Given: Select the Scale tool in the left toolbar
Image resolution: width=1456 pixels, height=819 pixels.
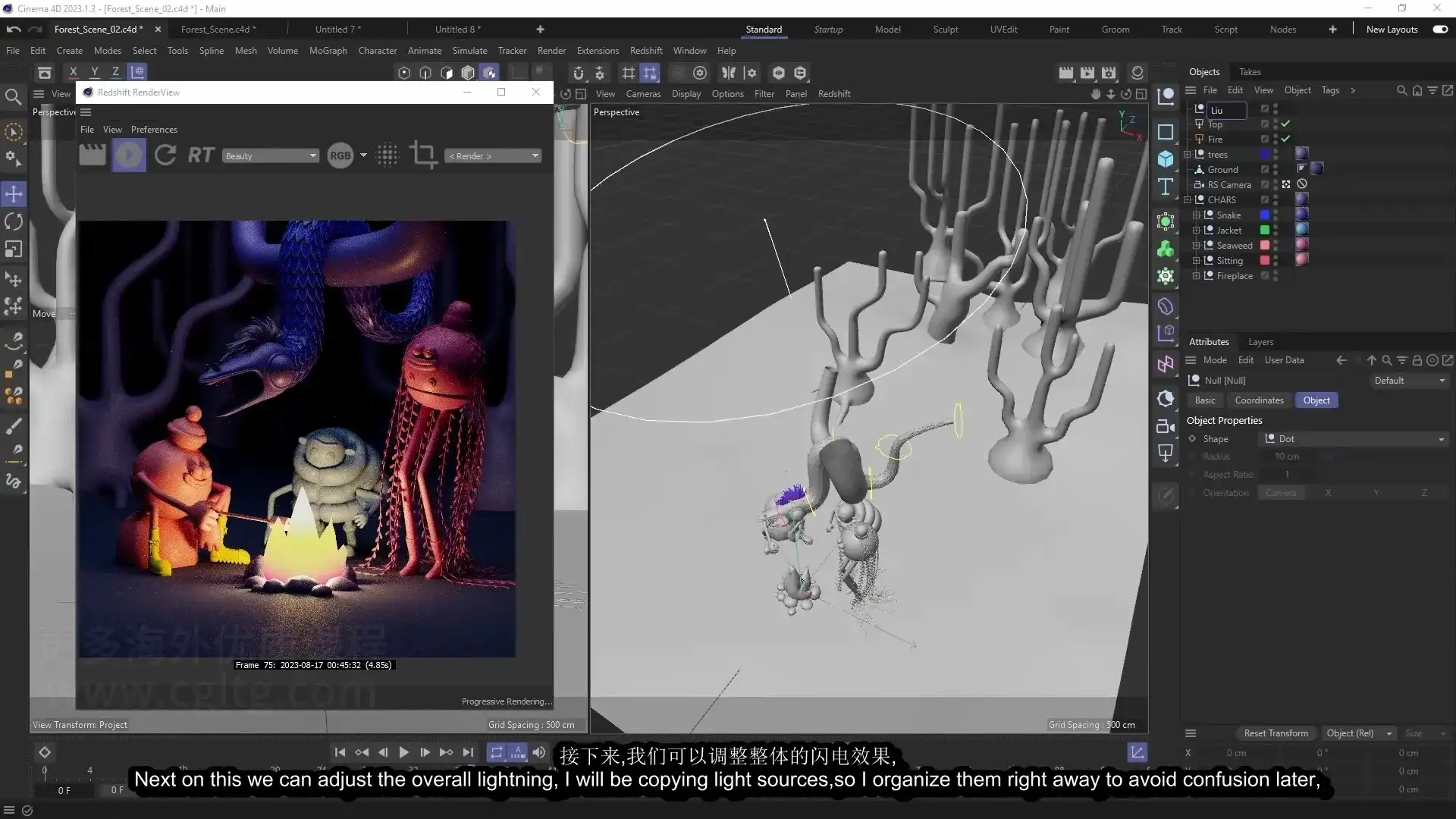Looking at the screenshot, I should click(x=14, y=249).
